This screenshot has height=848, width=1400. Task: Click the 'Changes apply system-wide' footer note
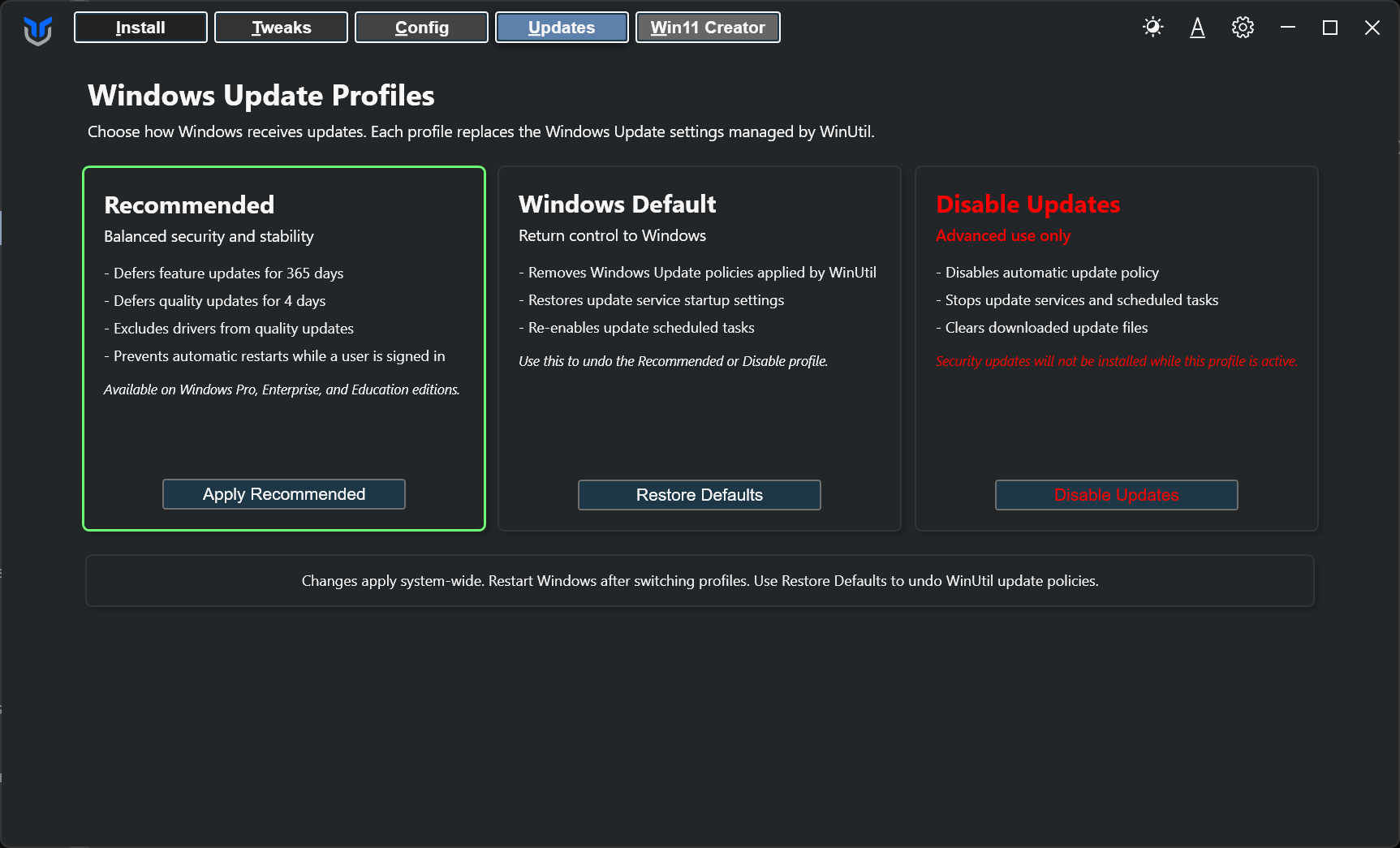700,581
